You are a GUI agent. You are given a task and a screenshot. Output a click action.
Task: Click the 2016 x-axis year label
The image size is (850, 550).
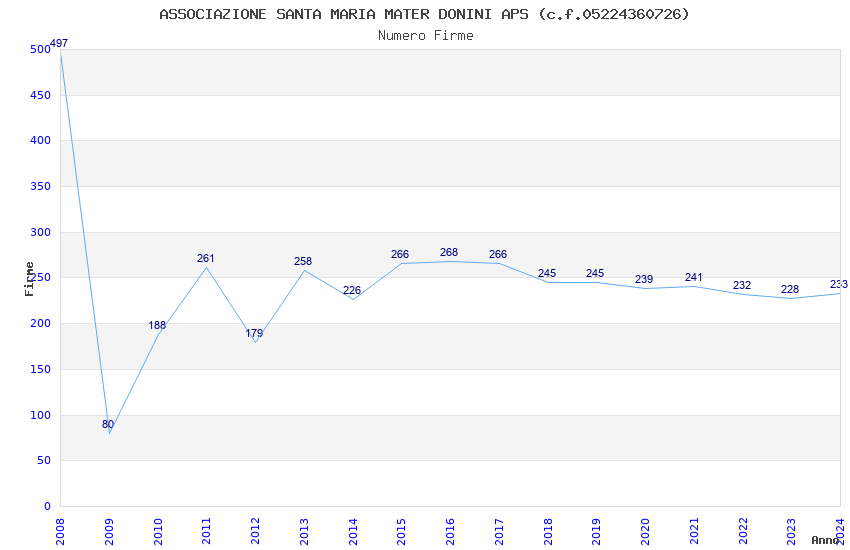point(450,531)
